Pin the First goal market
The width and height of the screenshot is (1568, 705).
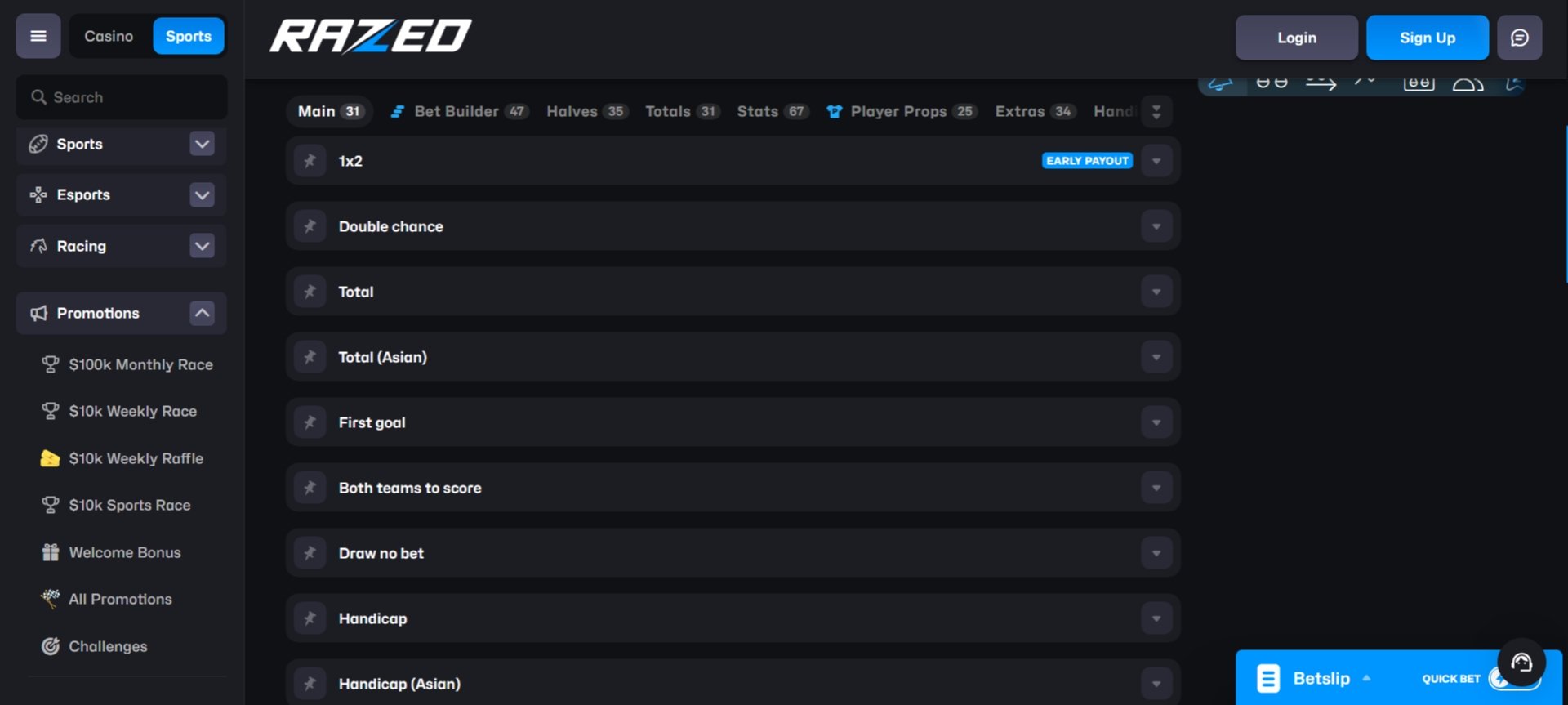pos(310,422)
